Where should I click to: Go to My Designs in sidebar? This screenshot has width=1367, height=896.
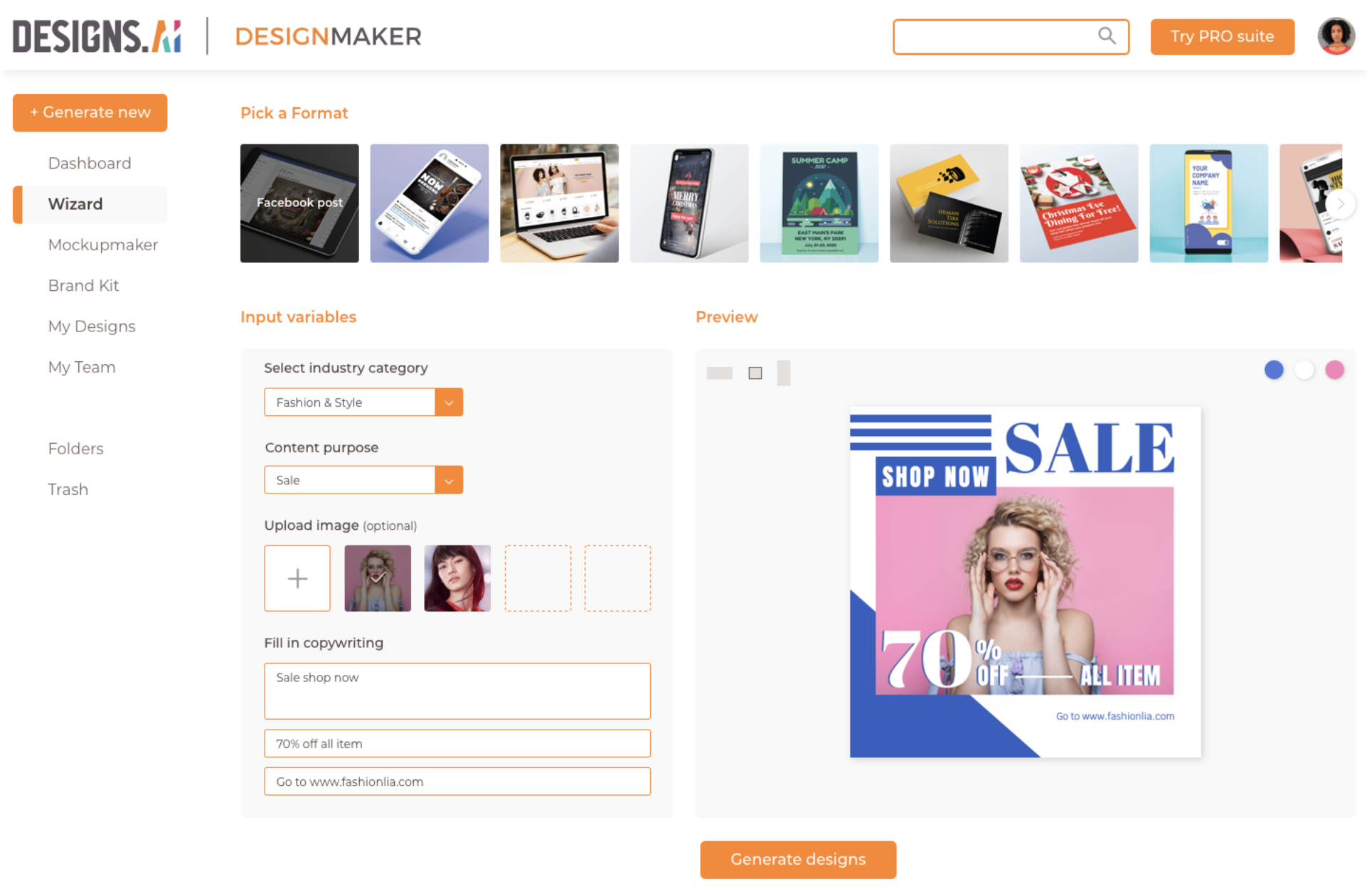[92, 326]
